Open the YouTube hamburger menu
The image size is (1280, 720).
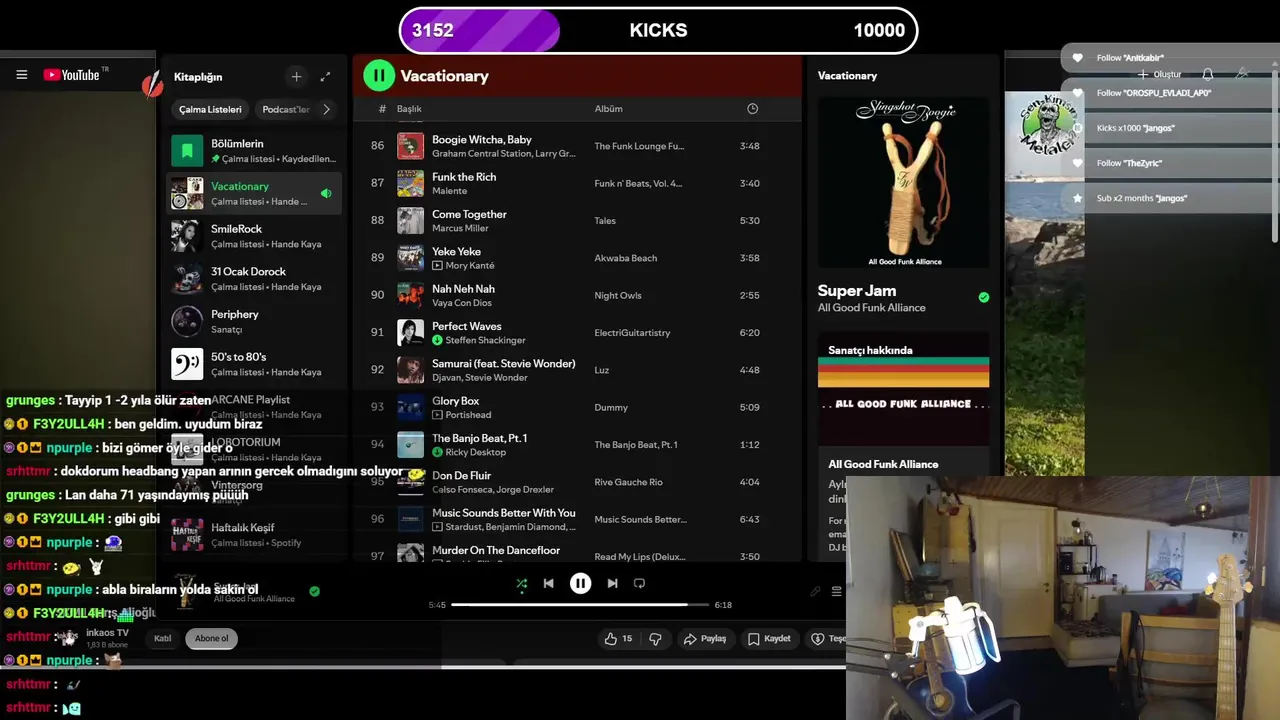click(22, 75)
